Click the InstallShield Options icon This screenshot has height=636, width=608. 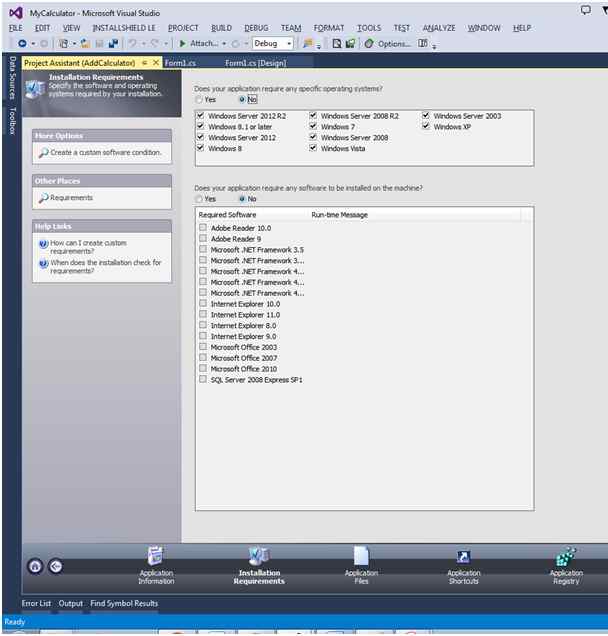tap(369, 43)
